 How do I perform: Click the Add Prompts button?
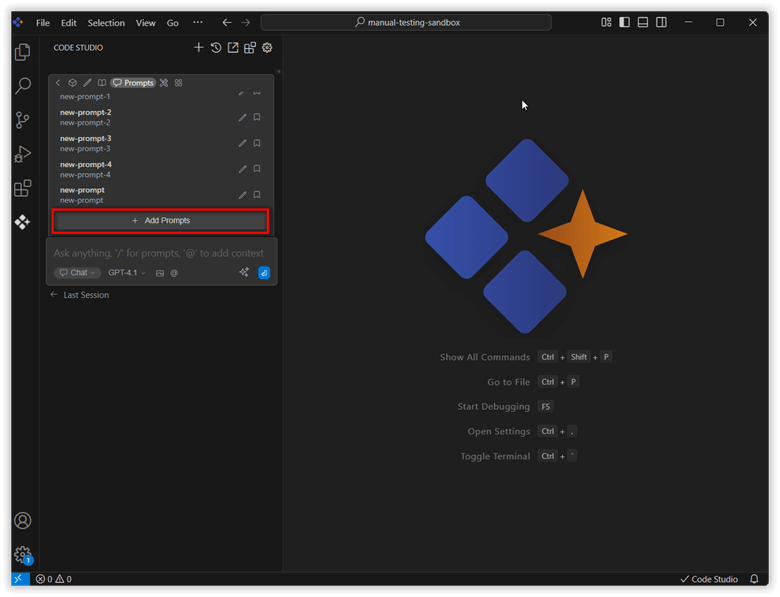(160, 220)
